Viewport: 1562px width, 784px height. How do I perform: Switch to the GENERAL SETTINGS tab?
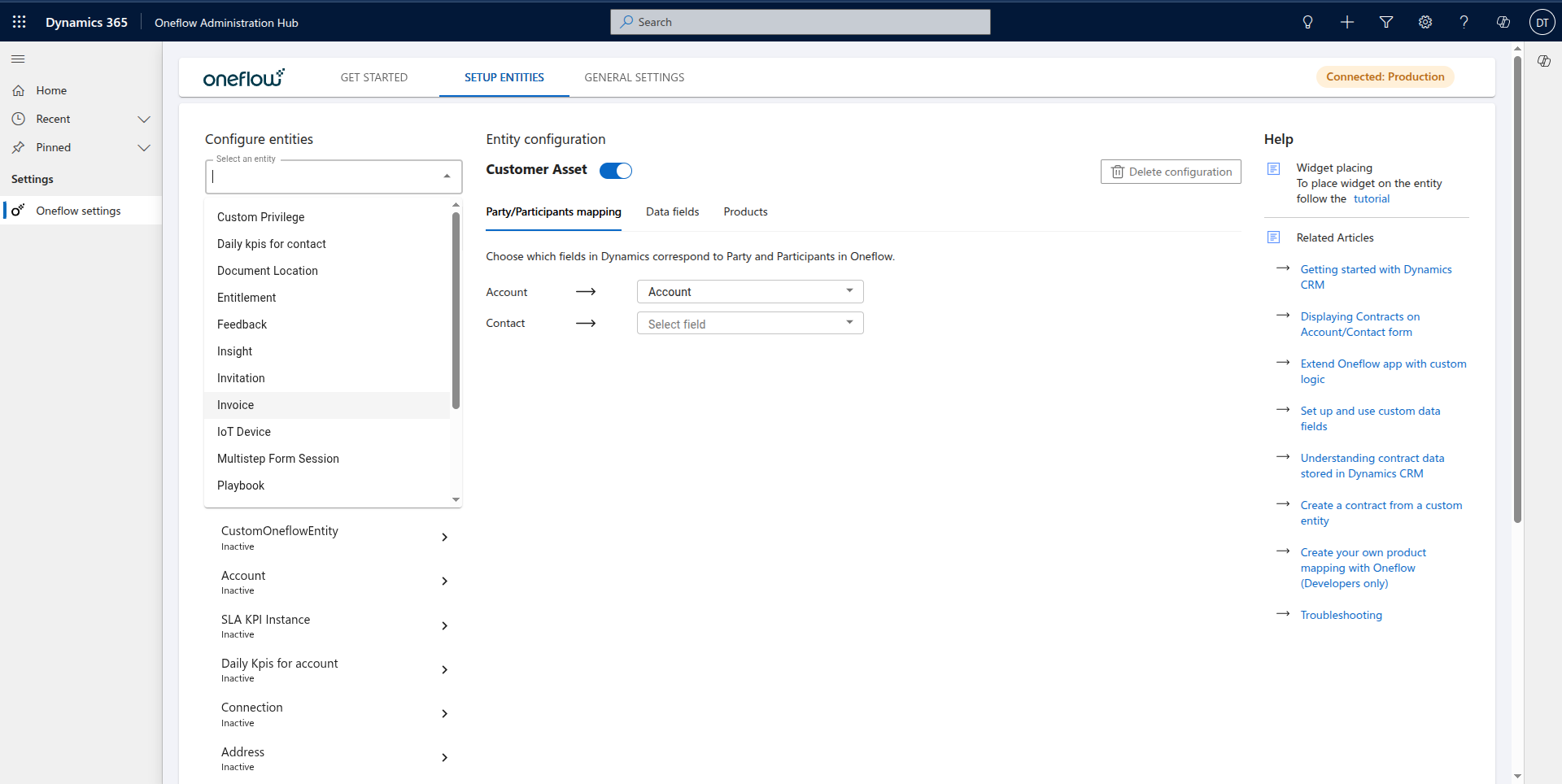tap(635, 77)
